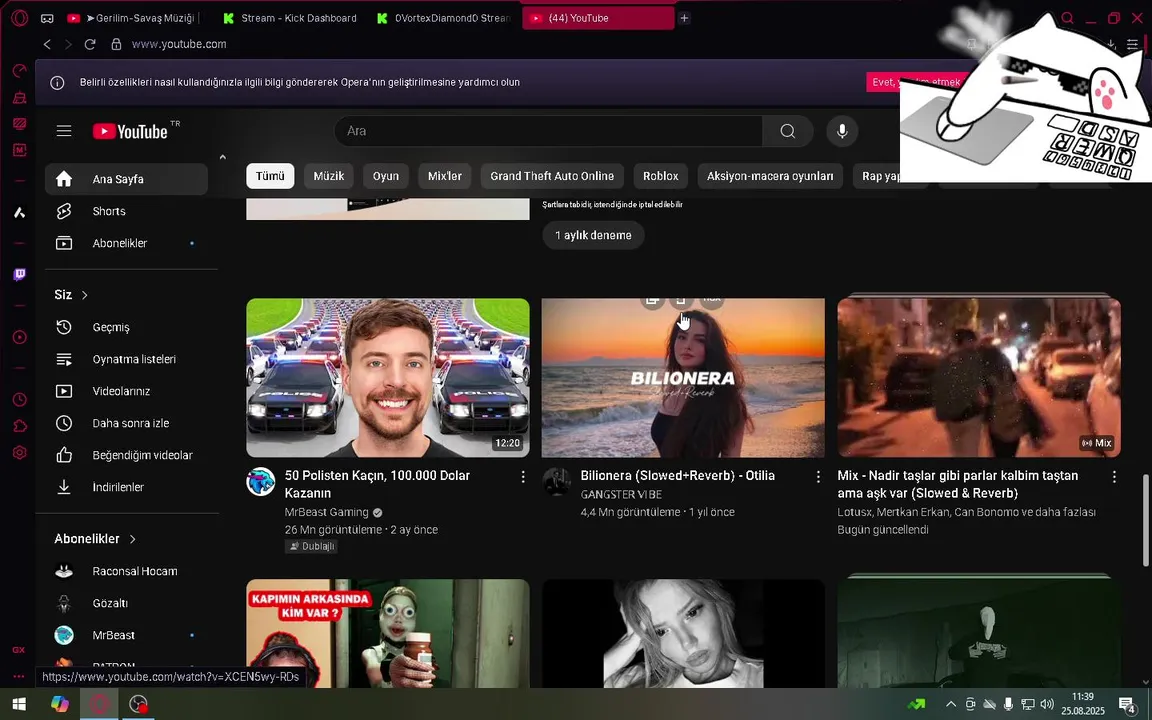The image size is (1152, 720).
Task: Open Twitch in the Opera sidebar
Action: (20, 274)
